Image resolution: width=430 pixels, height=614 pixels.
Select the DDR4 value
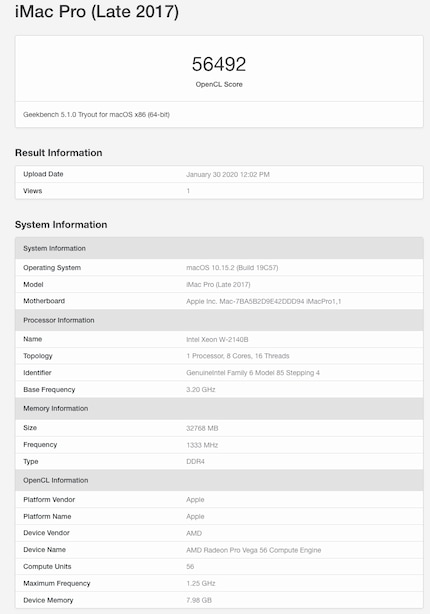195,462
